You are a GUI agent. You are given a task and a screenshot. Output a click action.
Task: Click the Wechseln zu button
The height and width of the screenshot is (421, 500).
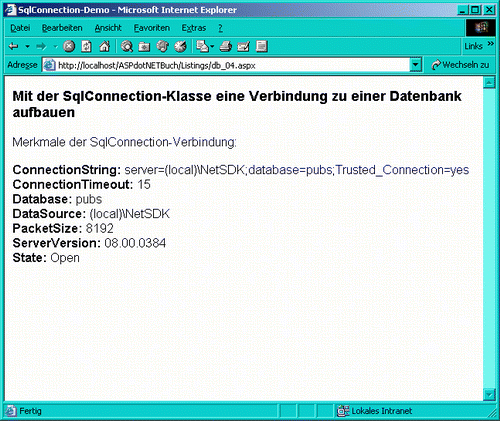[460, 65]
